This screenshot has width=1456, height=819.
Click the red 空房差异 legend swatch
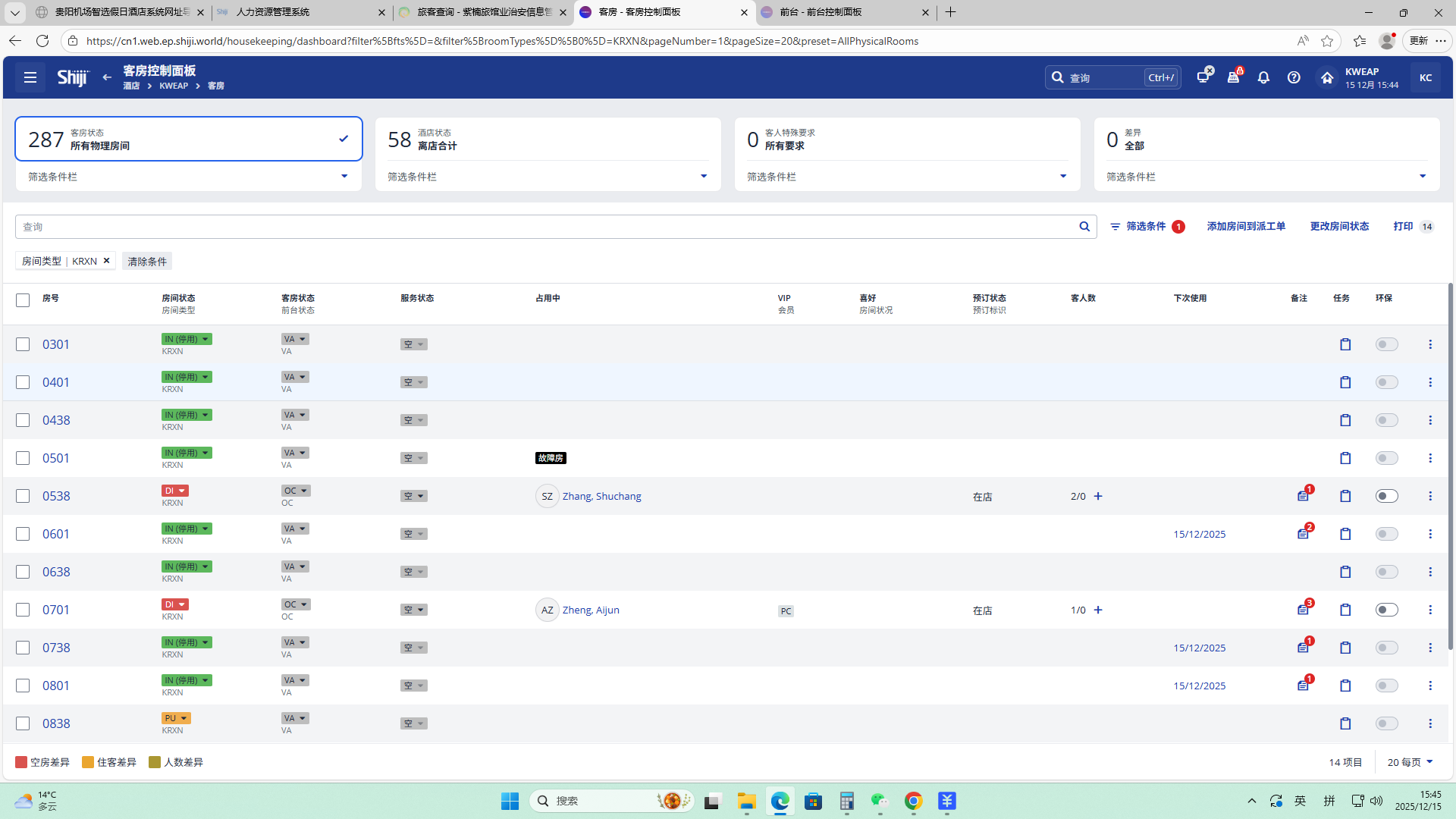pyautogui.click(x=21, y=762)
